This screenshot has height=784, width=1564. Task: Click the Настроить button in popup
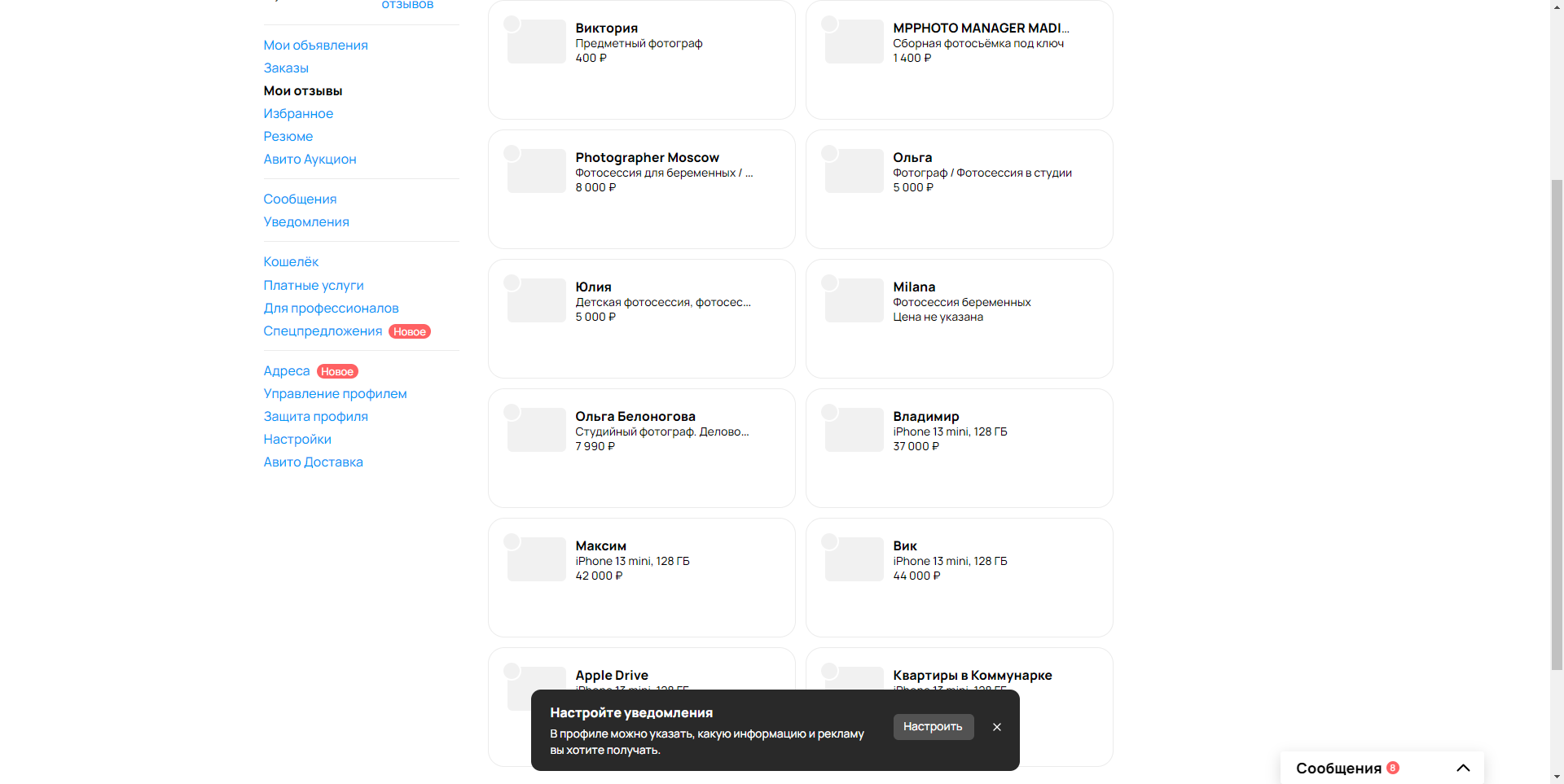tap(934, 727)
